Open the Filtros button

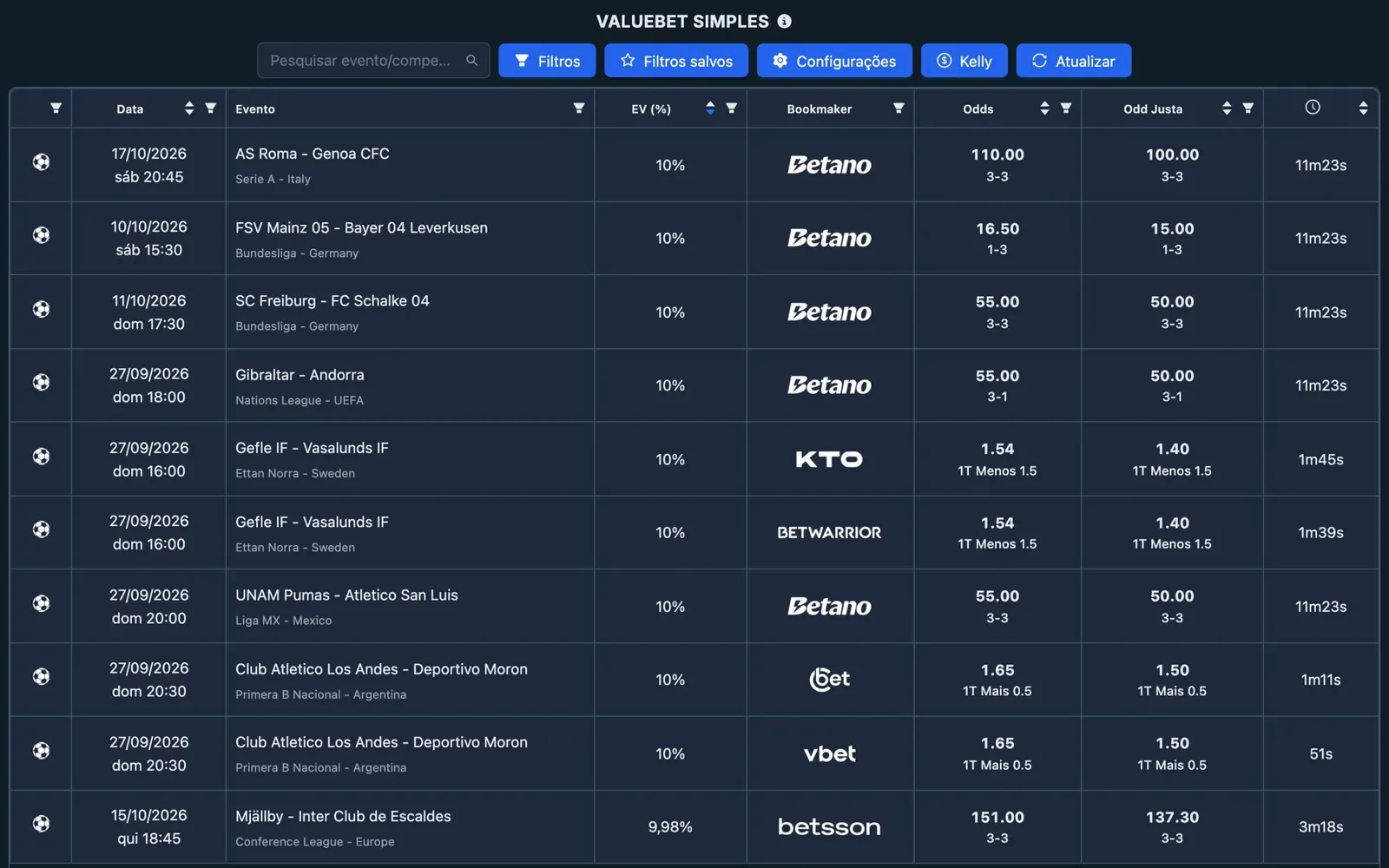[547, 61]
